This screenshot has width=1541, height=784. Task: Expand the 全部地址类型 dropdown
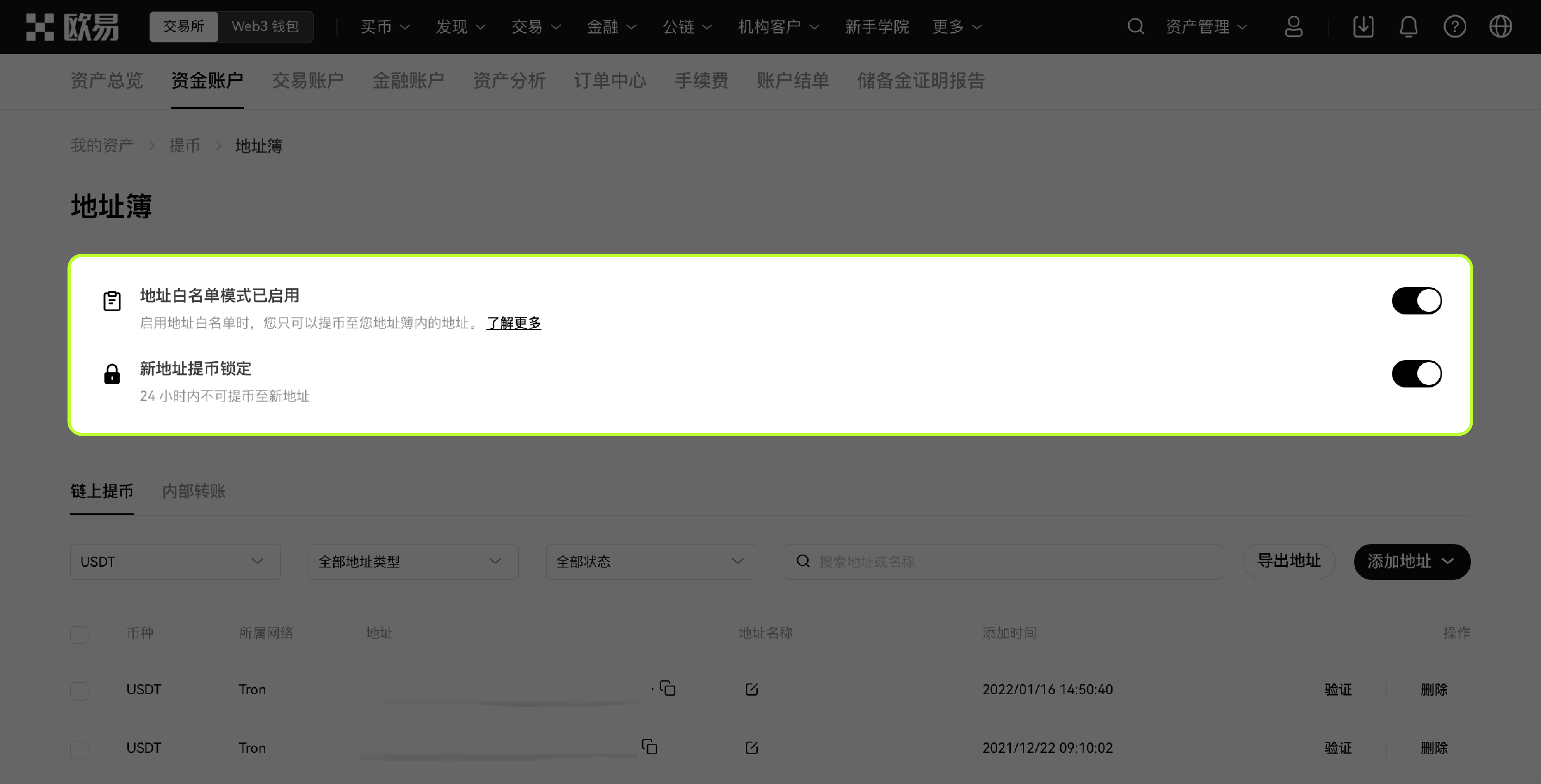413,561
